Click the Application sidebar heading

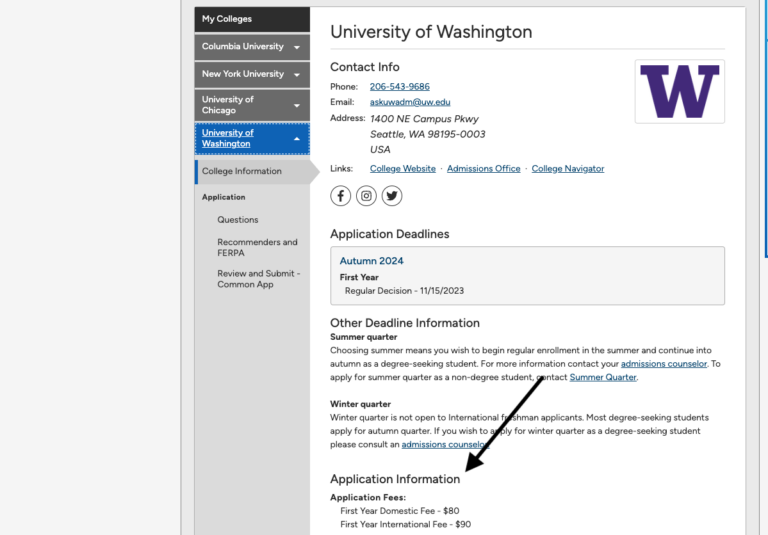tap(223, 197)
